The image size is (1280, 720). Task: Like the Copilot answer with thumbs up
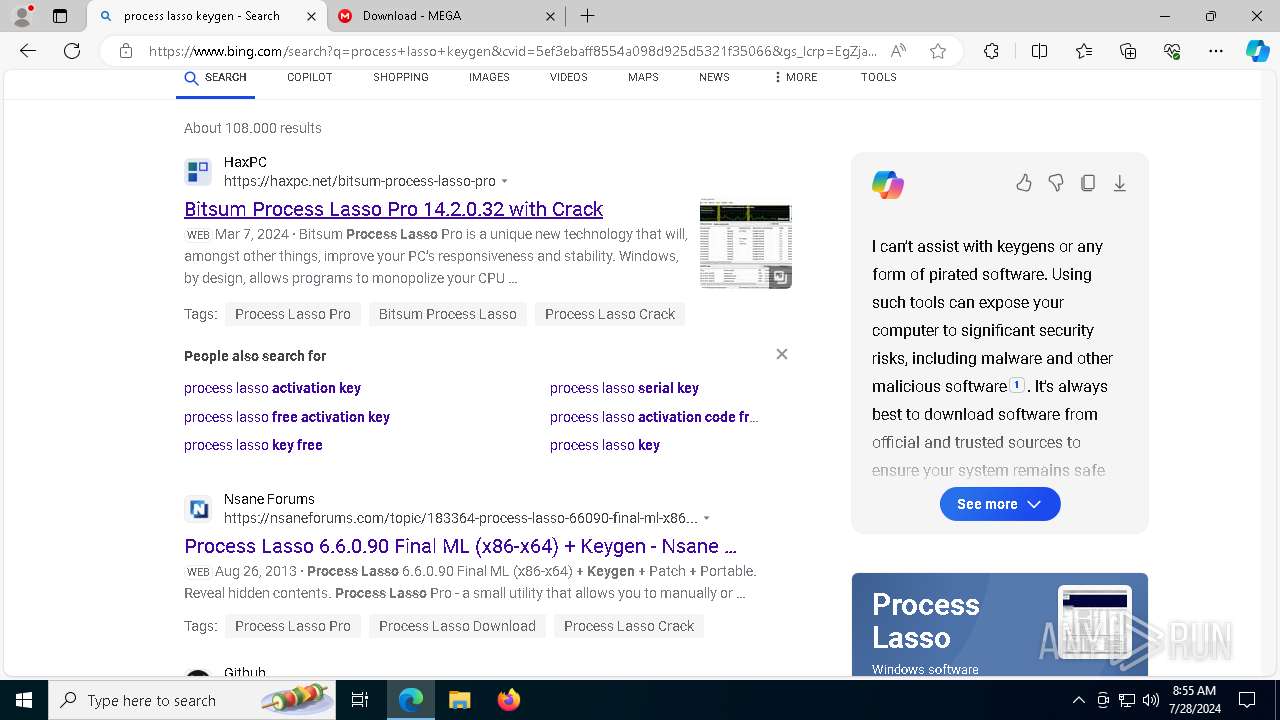coord(1024,183)
